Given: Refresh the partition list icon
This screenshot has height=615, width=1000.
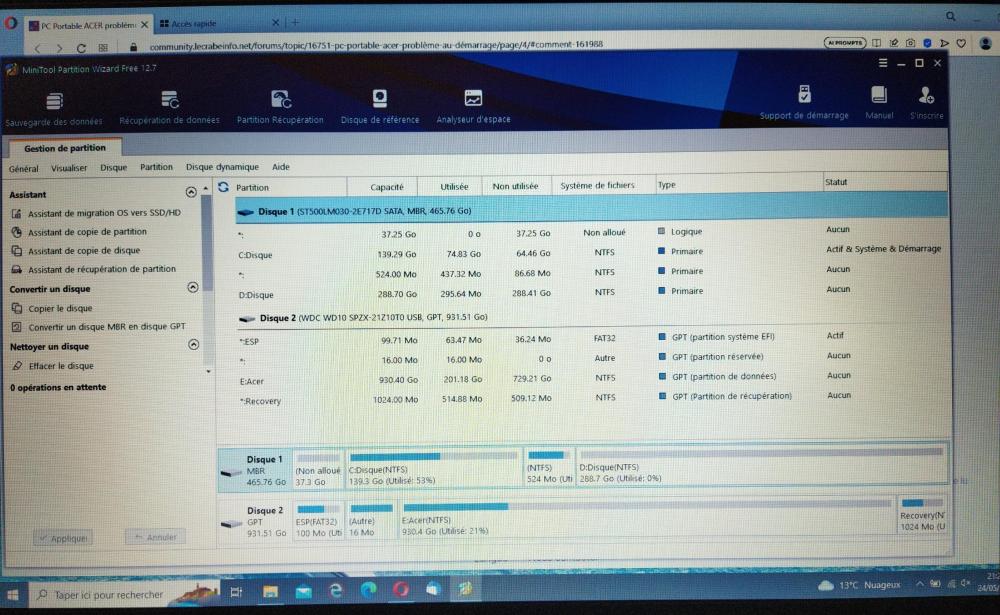Looking at the screenshot, I should (x=223, y=187).
